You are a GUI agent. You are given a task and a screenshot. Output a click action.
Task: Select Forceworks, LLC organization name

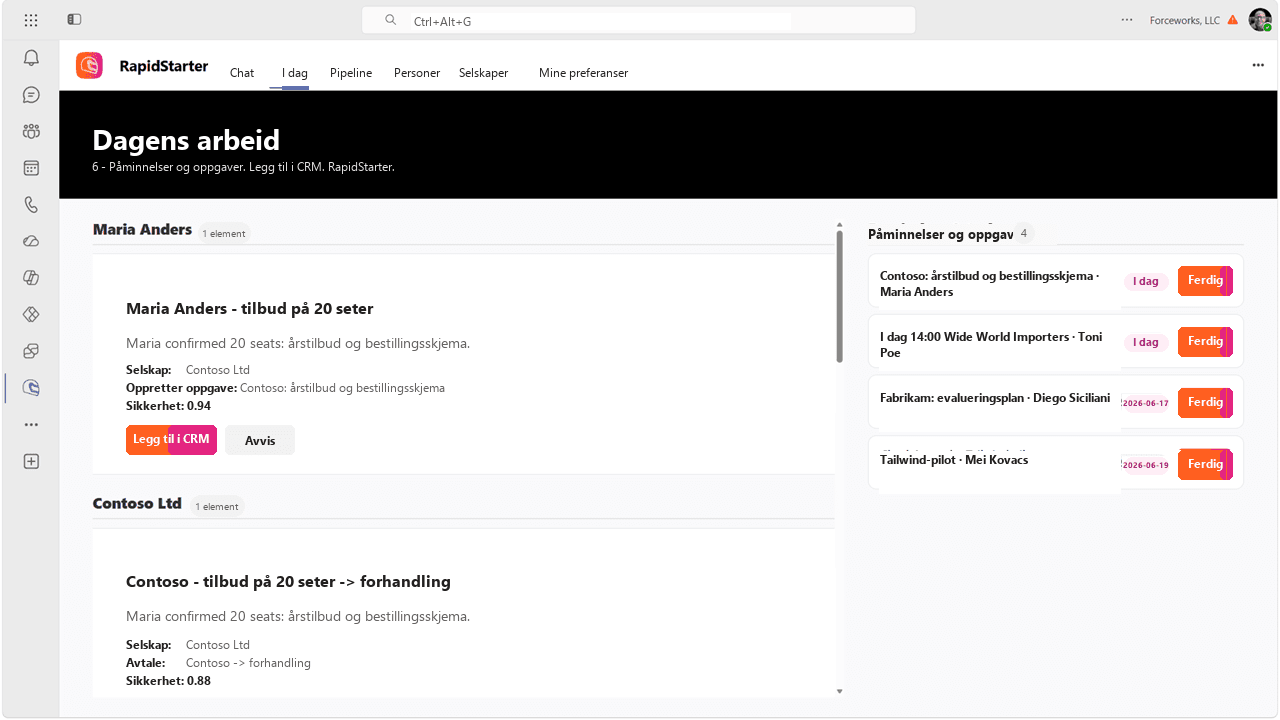point(1185,20)
